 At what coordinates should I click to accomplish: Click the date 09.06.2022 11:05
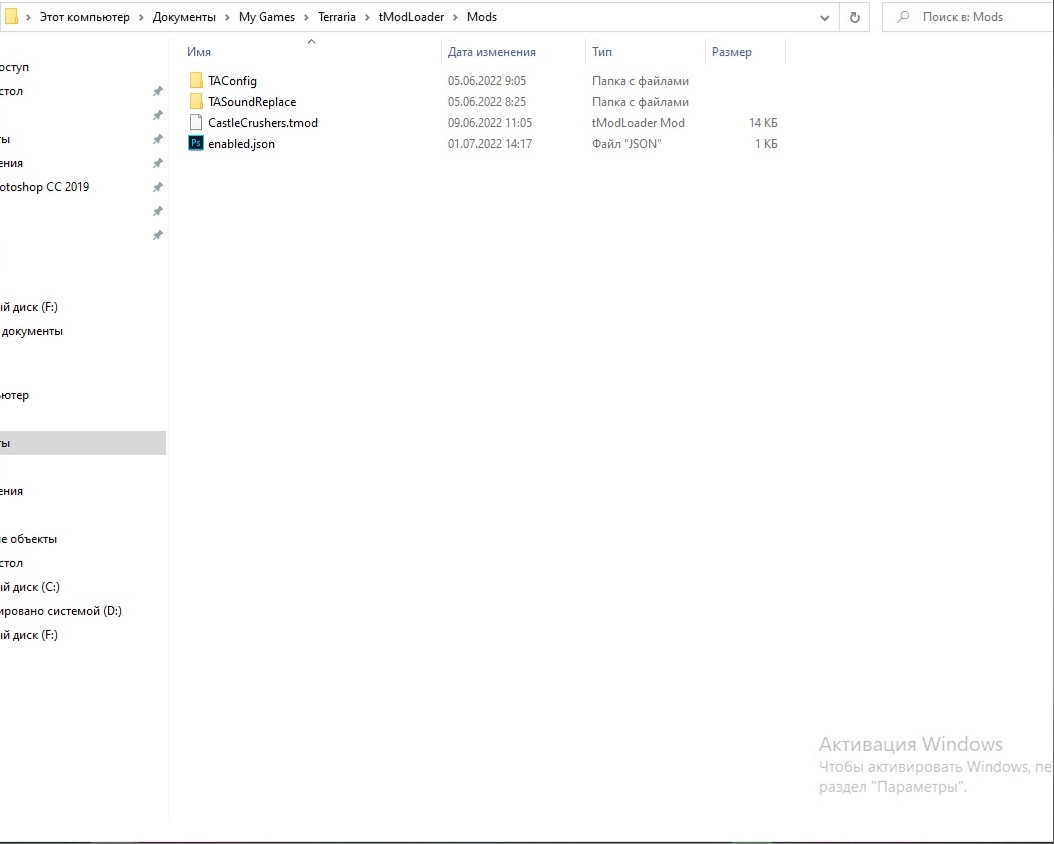[x=489, y=122]
